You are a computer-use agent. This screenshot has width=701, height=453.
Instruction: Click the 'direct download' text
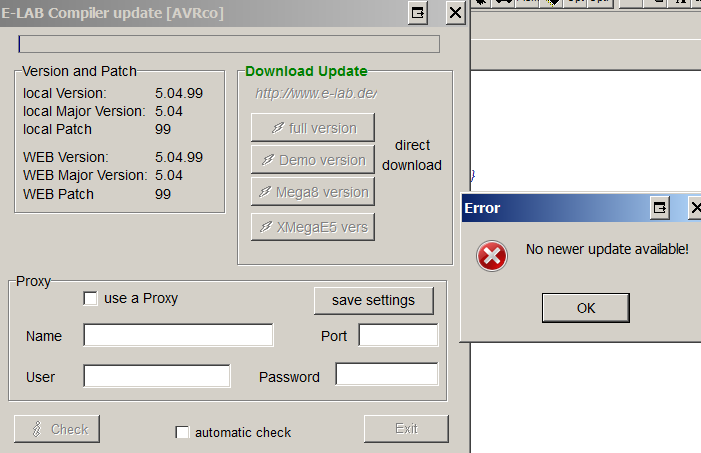pos(412,155)
